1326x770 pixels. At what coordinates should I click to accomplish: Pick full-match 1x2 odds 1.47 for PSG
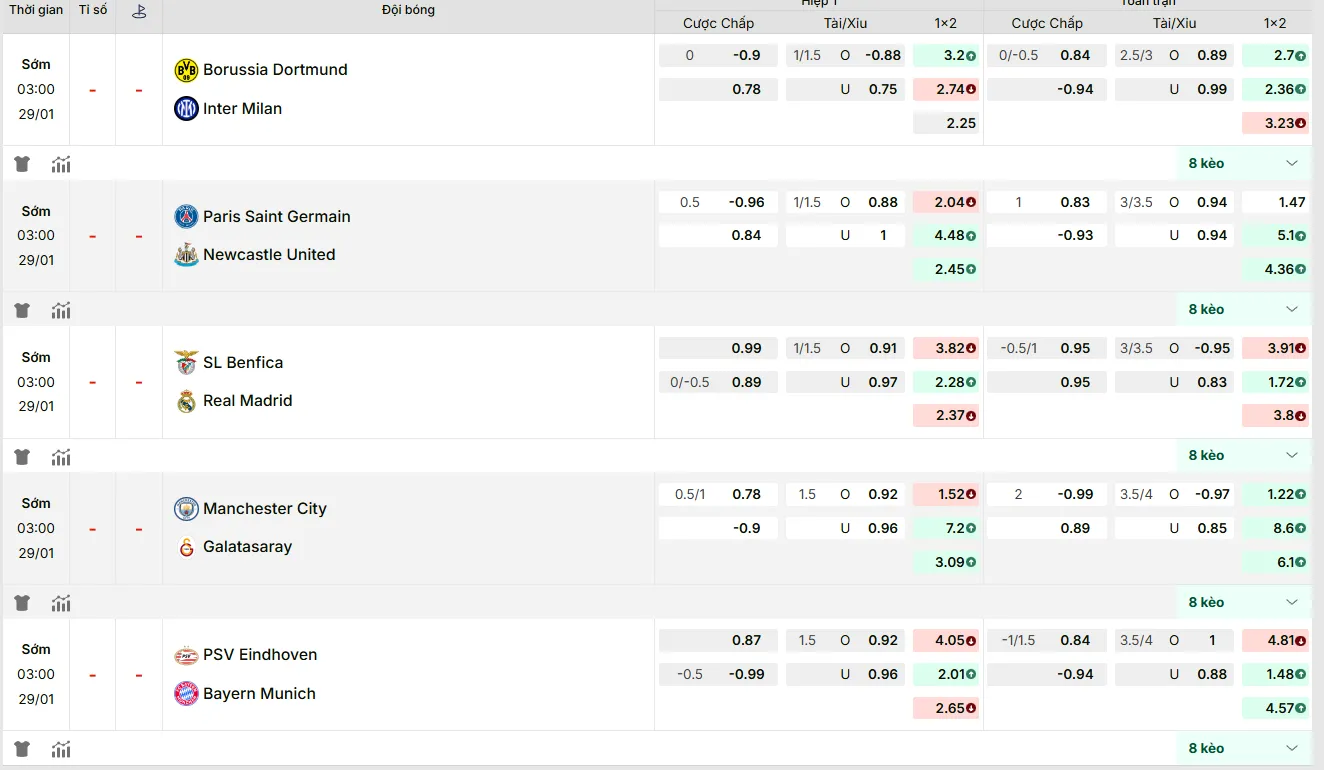(x=1276, y=202)
